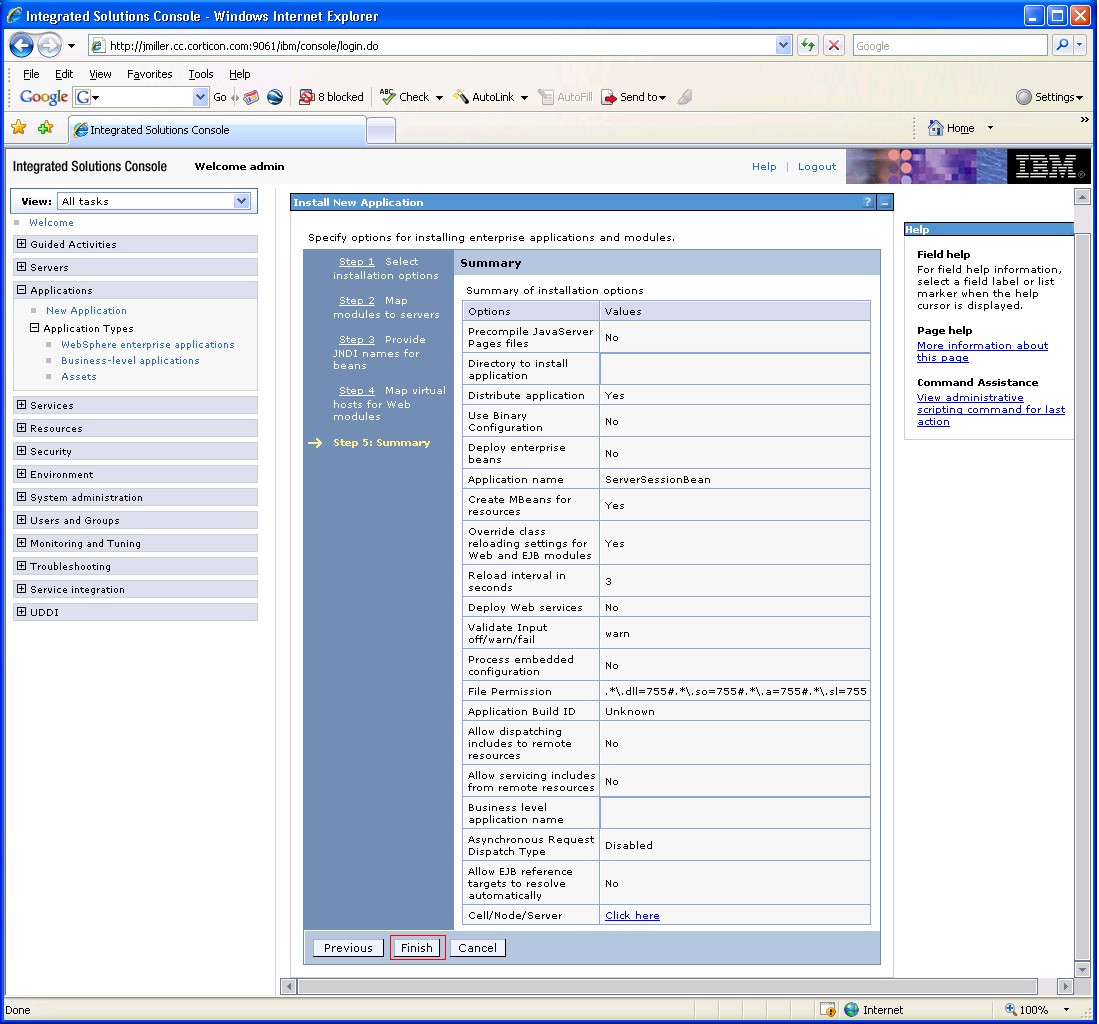Viewport: 1099px width, 1024px height.
Task: Minimize the Install New Application portlet
Action: tap(885, 202)
